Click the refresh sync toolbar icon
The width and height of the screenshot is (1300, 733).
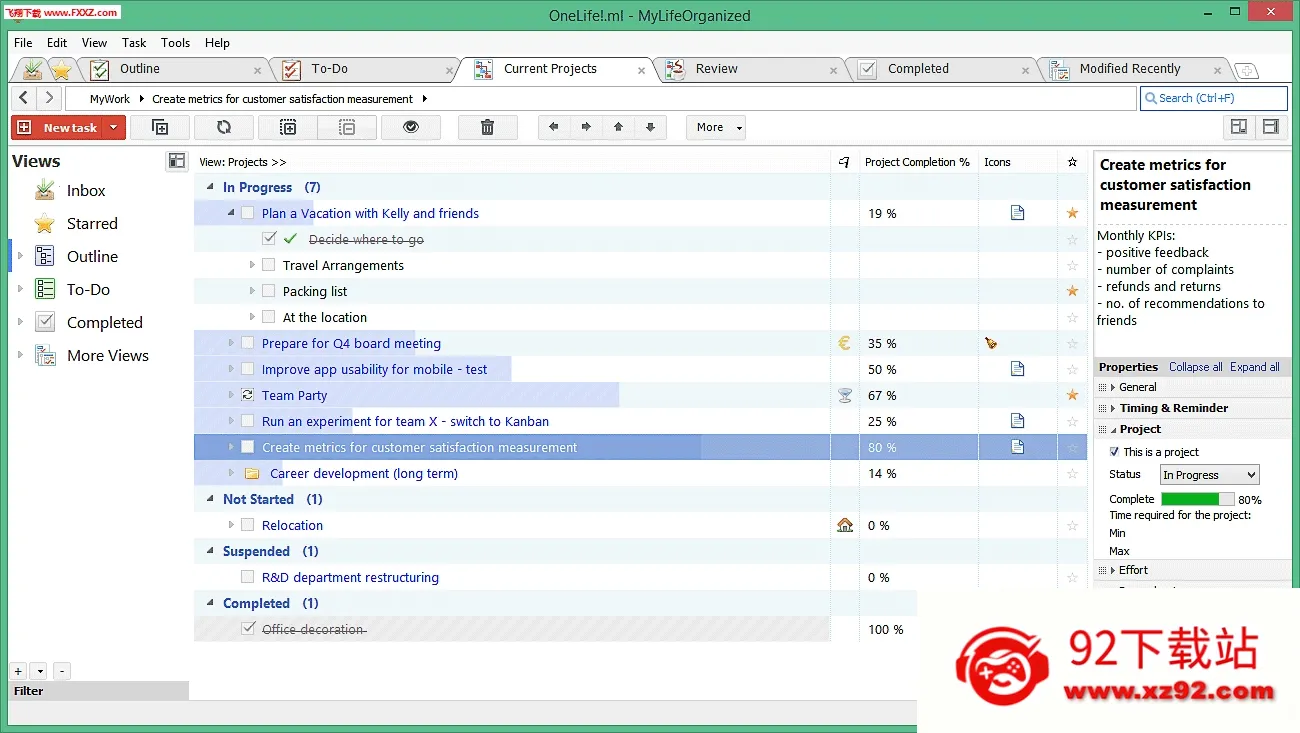(224, 127)
